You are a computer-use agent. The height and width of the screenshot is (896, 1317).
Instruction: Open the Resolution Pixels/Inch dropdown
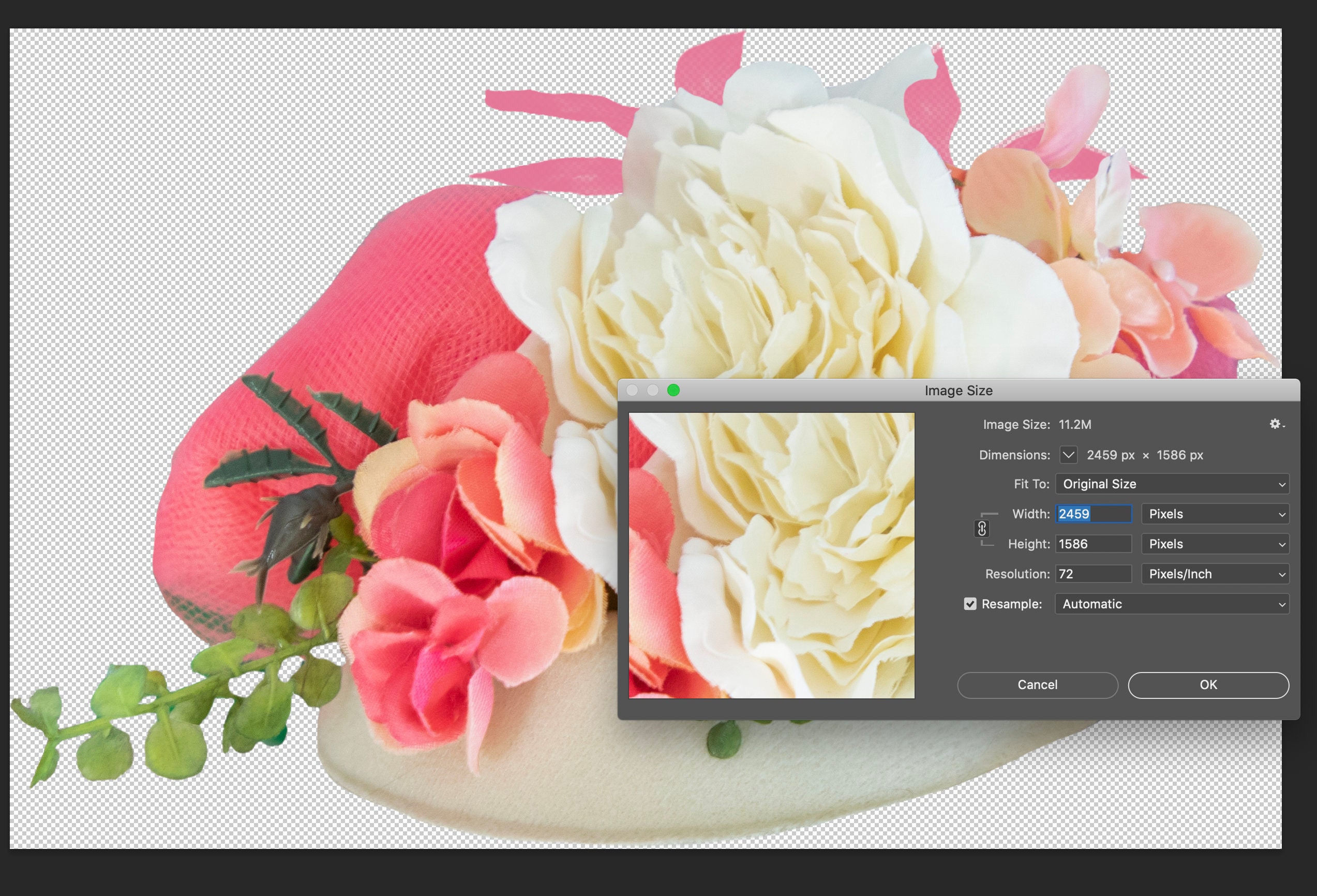pyautogui.click(x=1215, y=574)
